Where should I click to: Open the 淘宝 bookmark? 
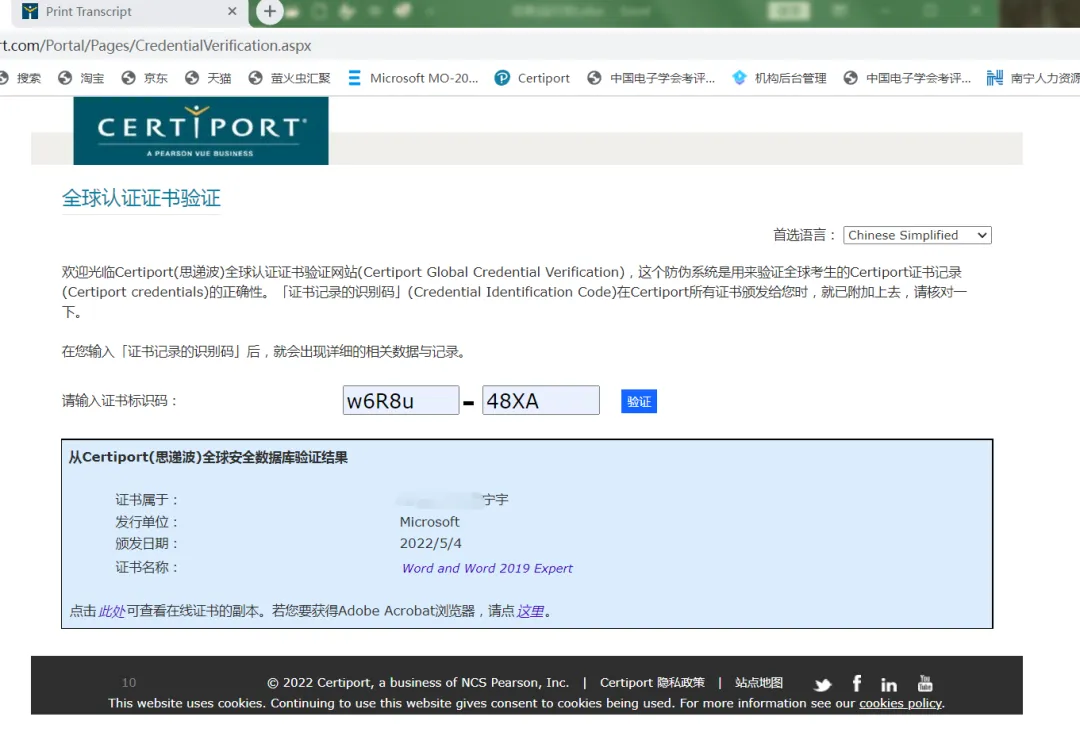coord(81,78)
